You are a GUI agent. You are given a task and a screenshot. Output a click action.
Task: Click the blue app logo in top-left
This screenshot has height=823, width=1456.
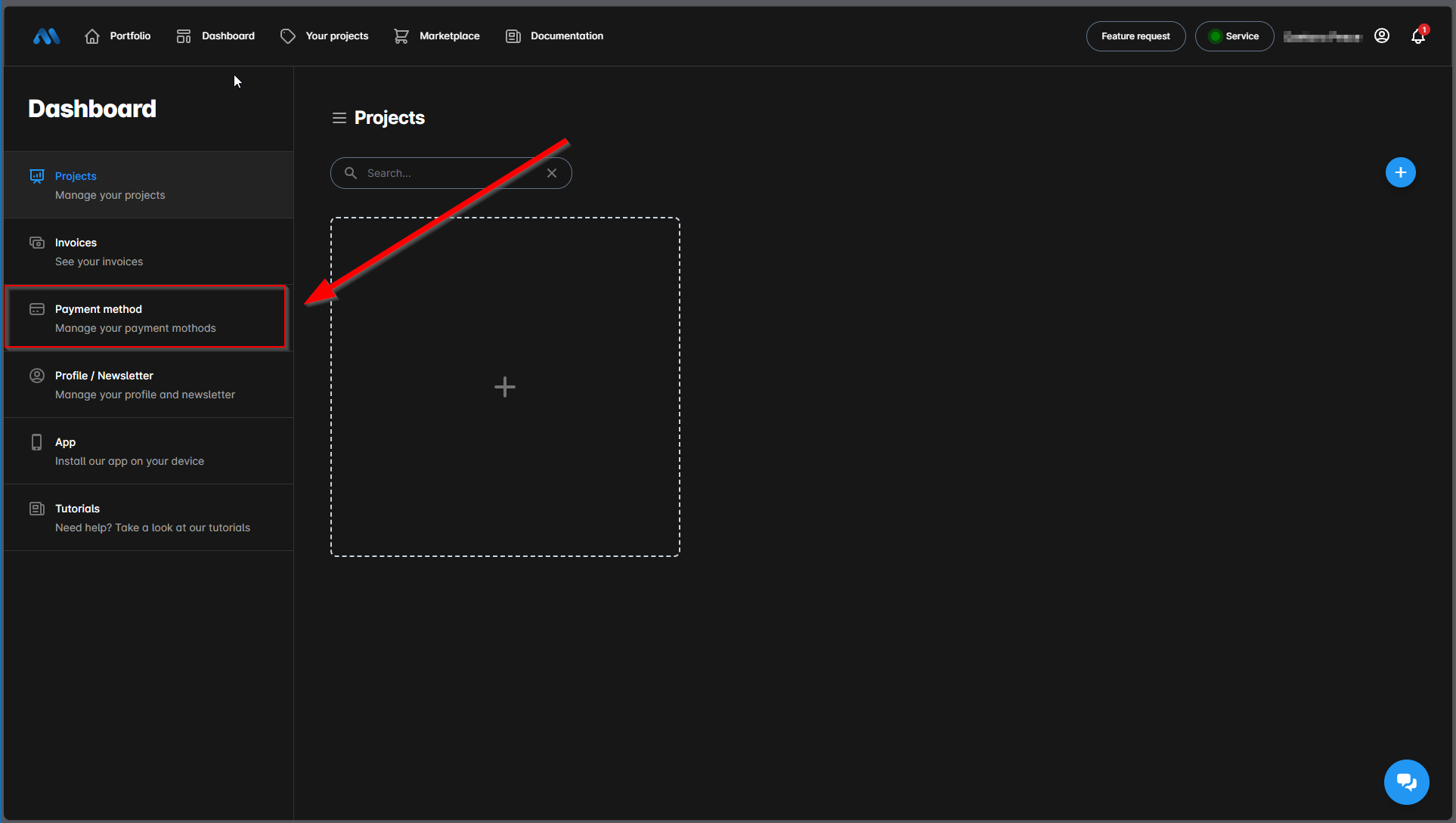46,36
